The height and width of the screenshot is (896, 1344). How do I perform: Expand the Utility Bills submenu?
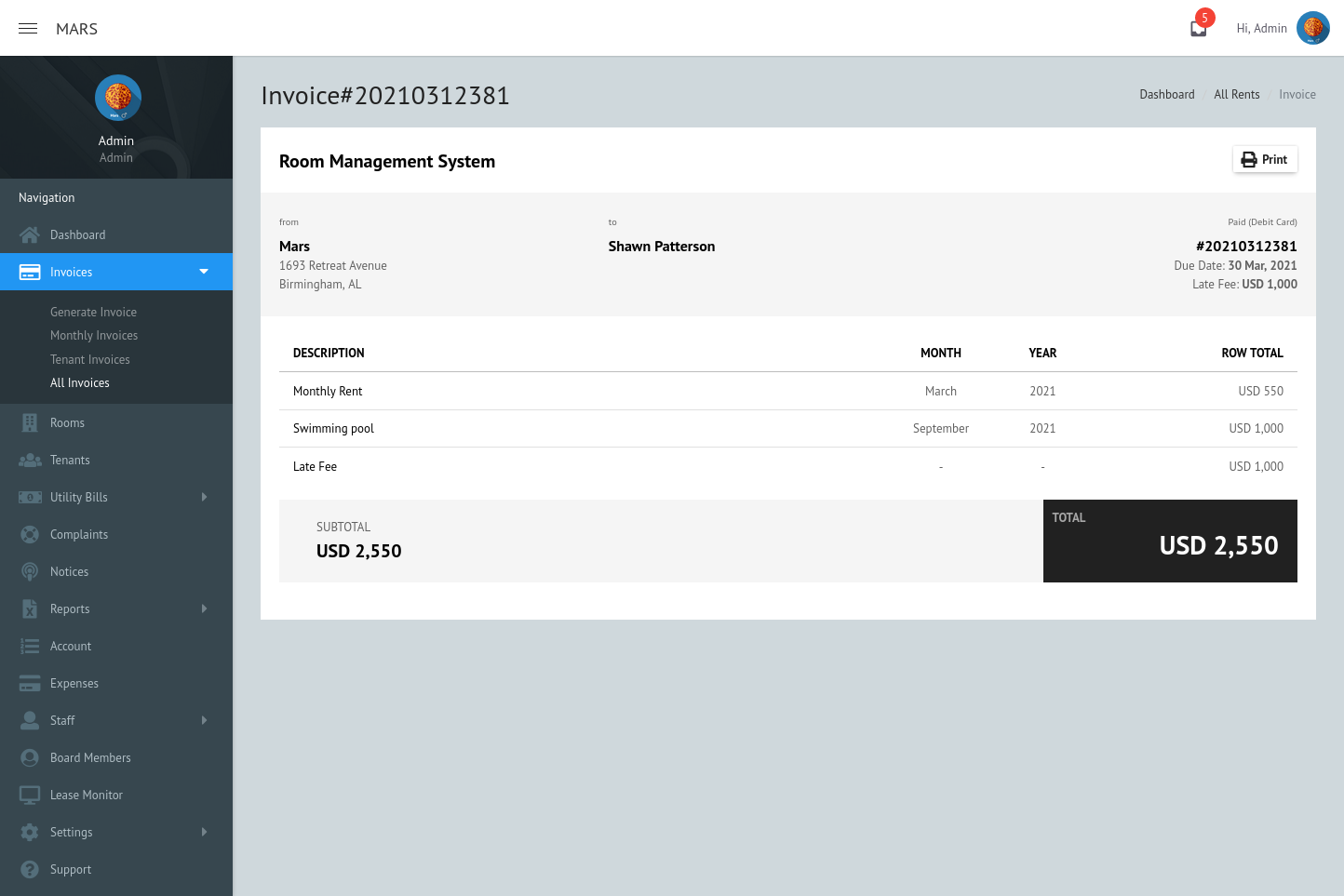pyautogui.click(x=204, y=497)
